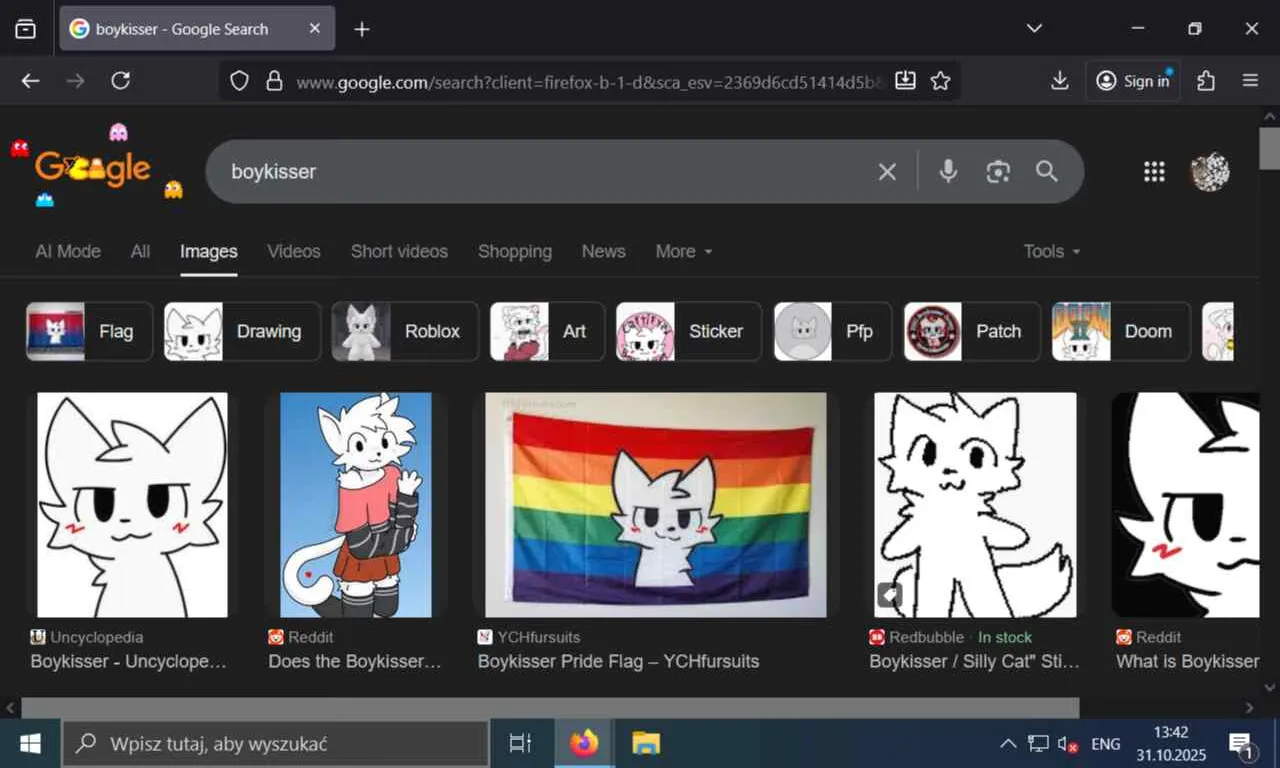Viewport: 1280px width, 768px height.
Task: Switch to AI Mode tab
Action: [68, 252]
